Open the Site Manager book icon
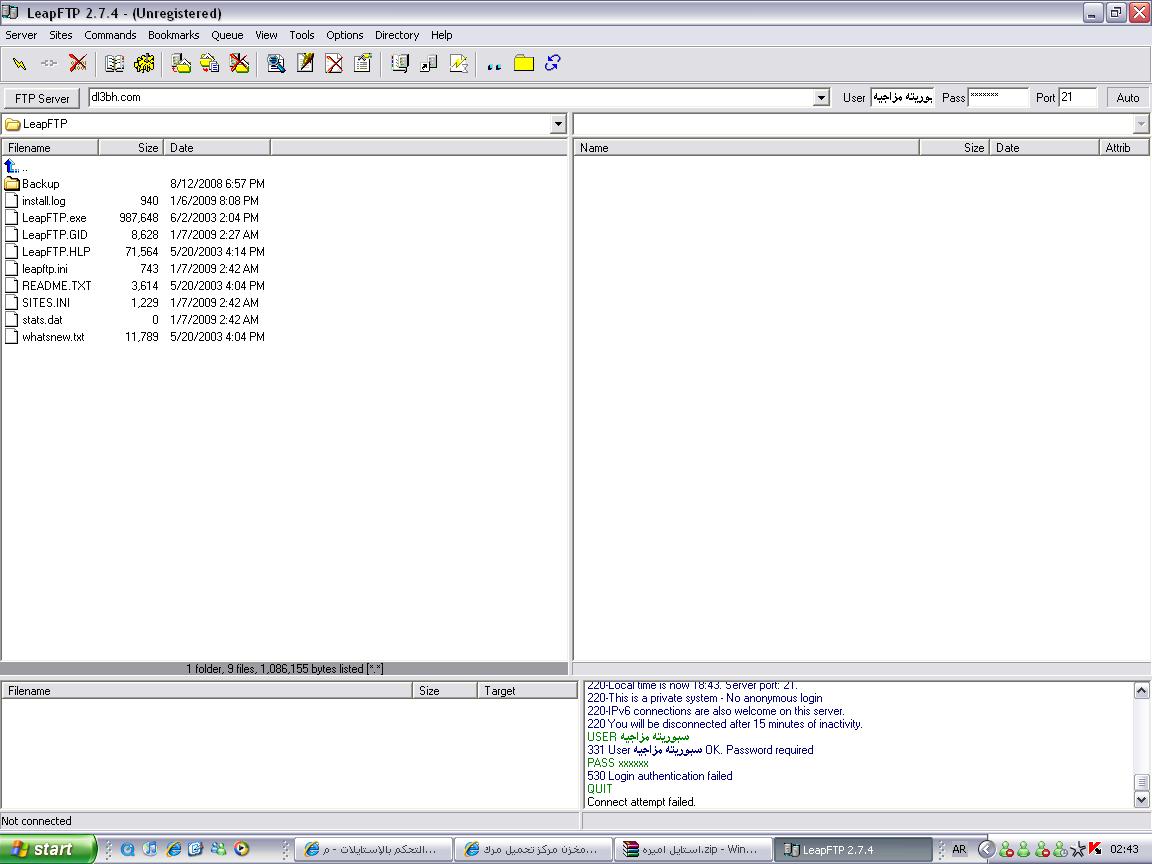This screenshot has height=864, width=1152. (114, 64)
